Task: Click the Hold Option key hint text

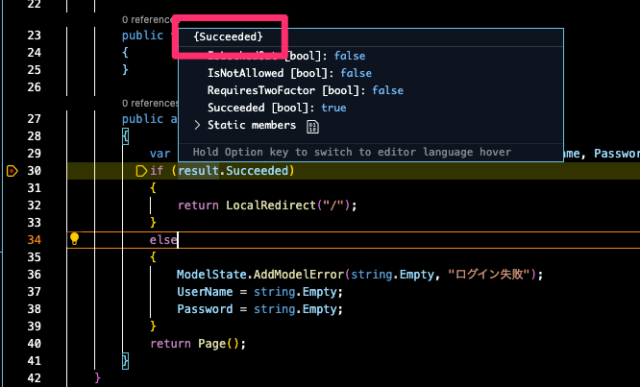Action: click(352, 152)
